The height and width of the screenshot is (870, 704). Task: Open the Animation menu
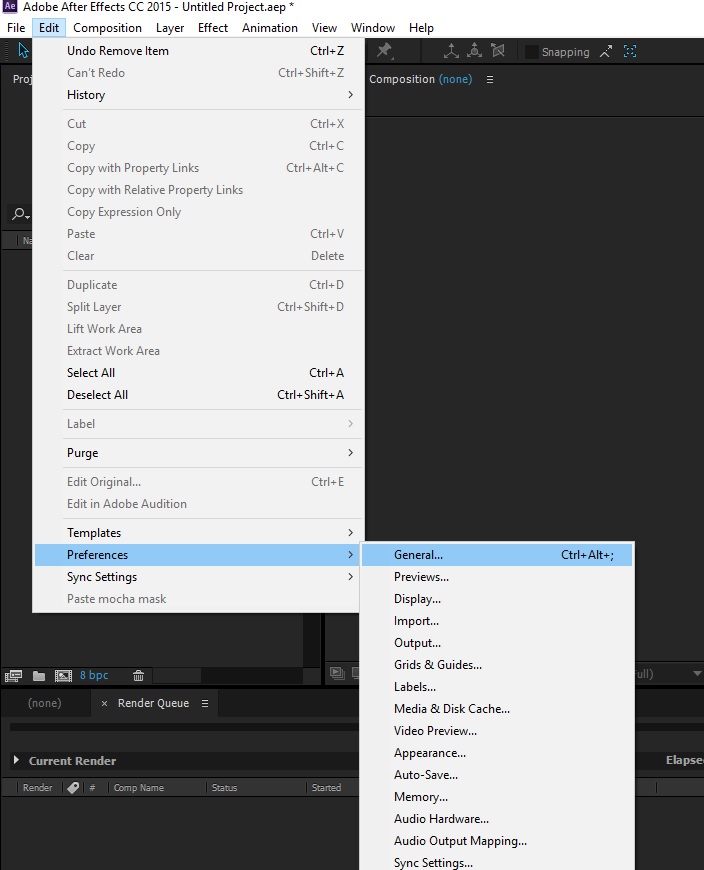tap(270, 28)
